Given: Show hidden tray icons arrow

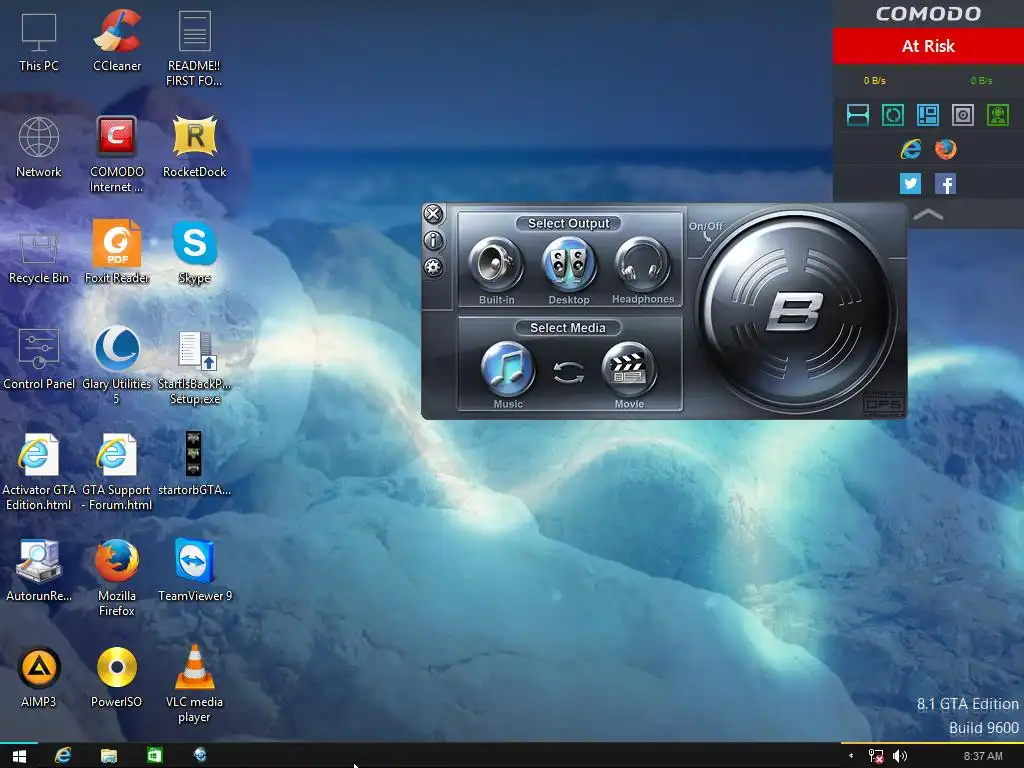Looking at the screenshot, I should pyautogui.click(x=851, y=756).
